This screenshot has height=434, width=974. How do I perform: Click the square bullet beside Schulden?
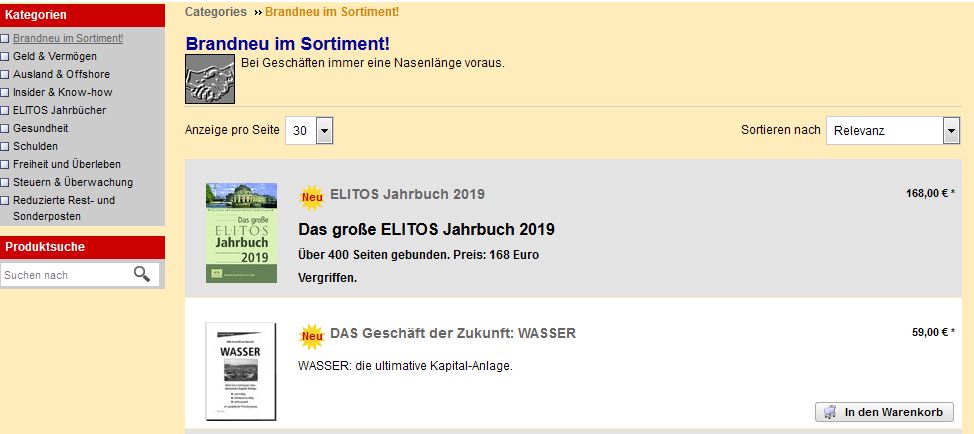pyautogui.click(x=5, y=147)
